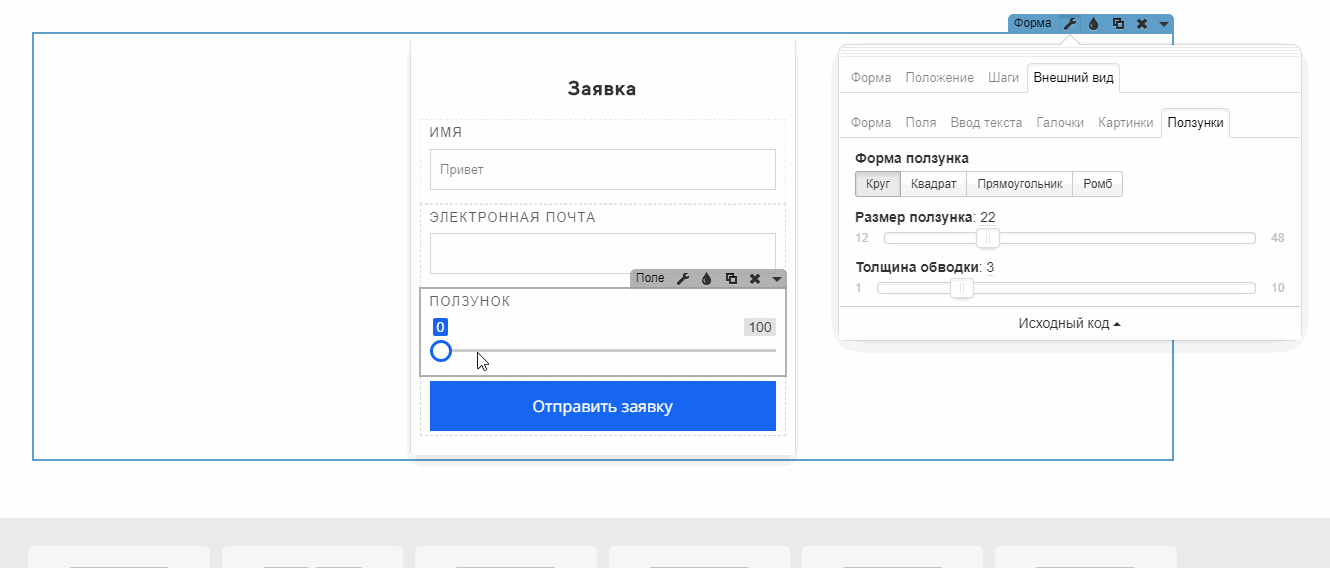
Task: Choose Квадрат as slider shape
Action: click(x=933, y=184)
